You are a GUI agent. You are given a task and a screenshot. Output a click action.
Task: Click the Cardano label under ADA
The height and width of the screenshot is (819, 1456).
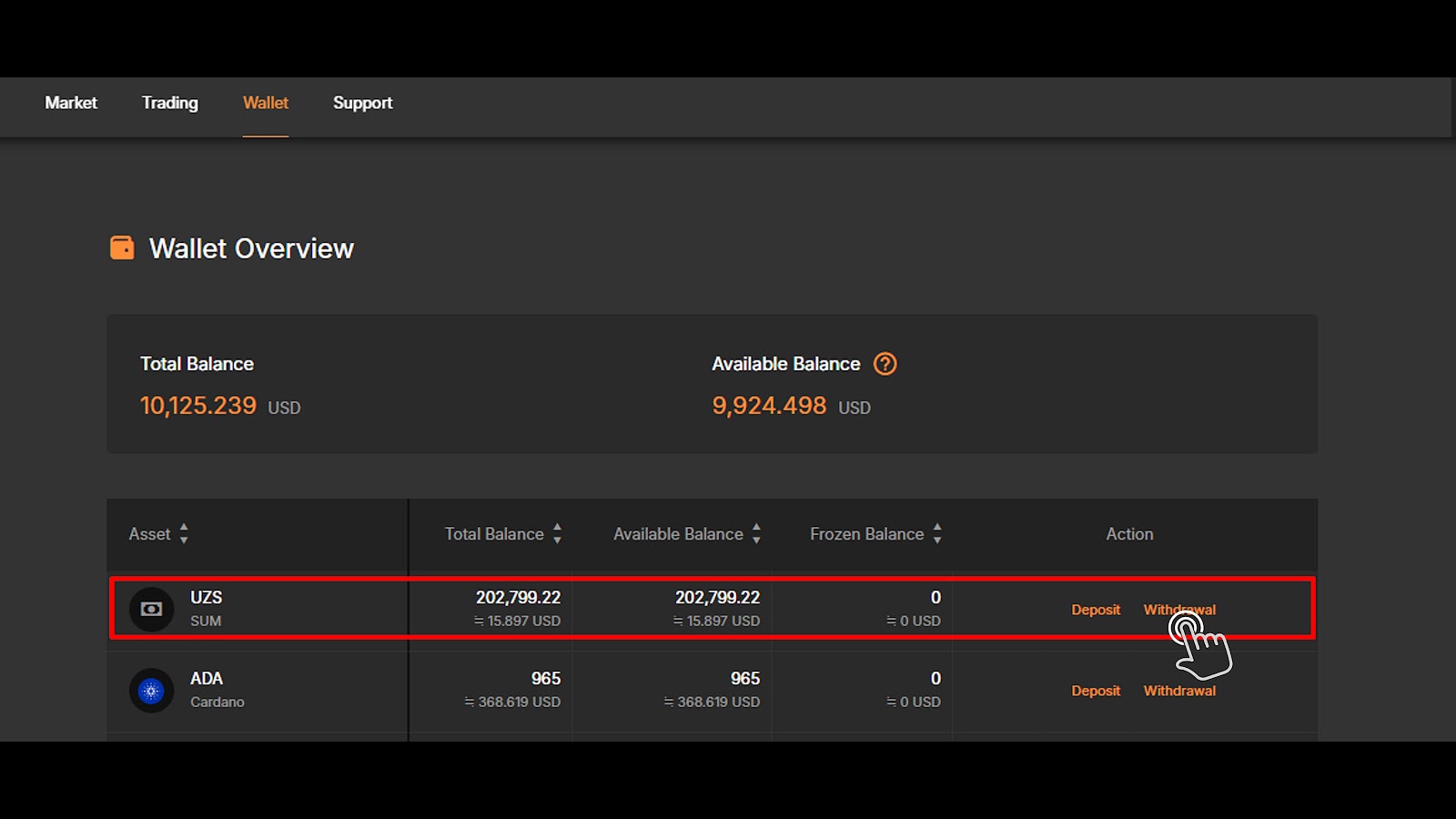pyautogui.click(x=217, y=702)
